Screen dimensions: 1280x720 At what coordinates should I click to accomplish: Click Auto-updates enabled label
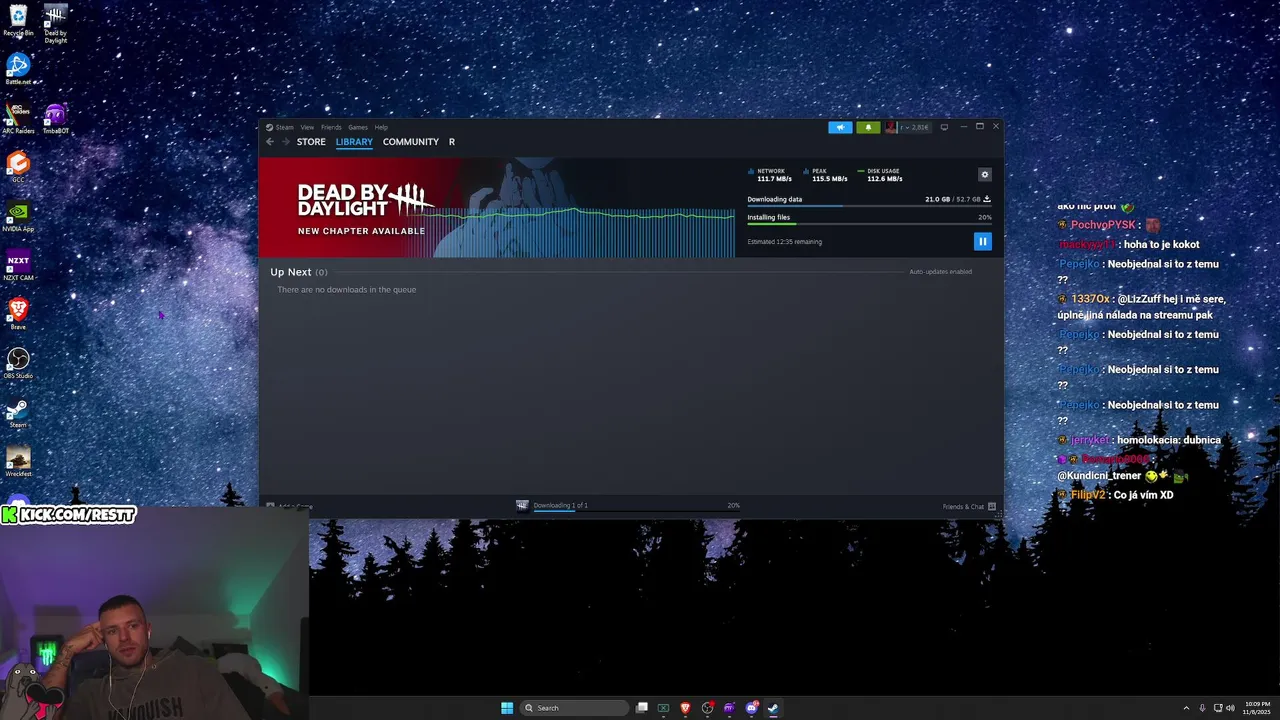tap(940, 272)
